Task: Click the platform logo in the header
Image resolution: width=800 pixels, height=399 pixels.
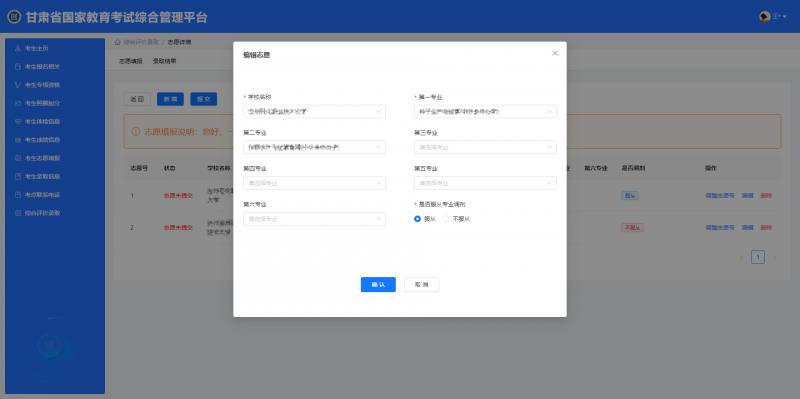Action: (x=14, y=17)
